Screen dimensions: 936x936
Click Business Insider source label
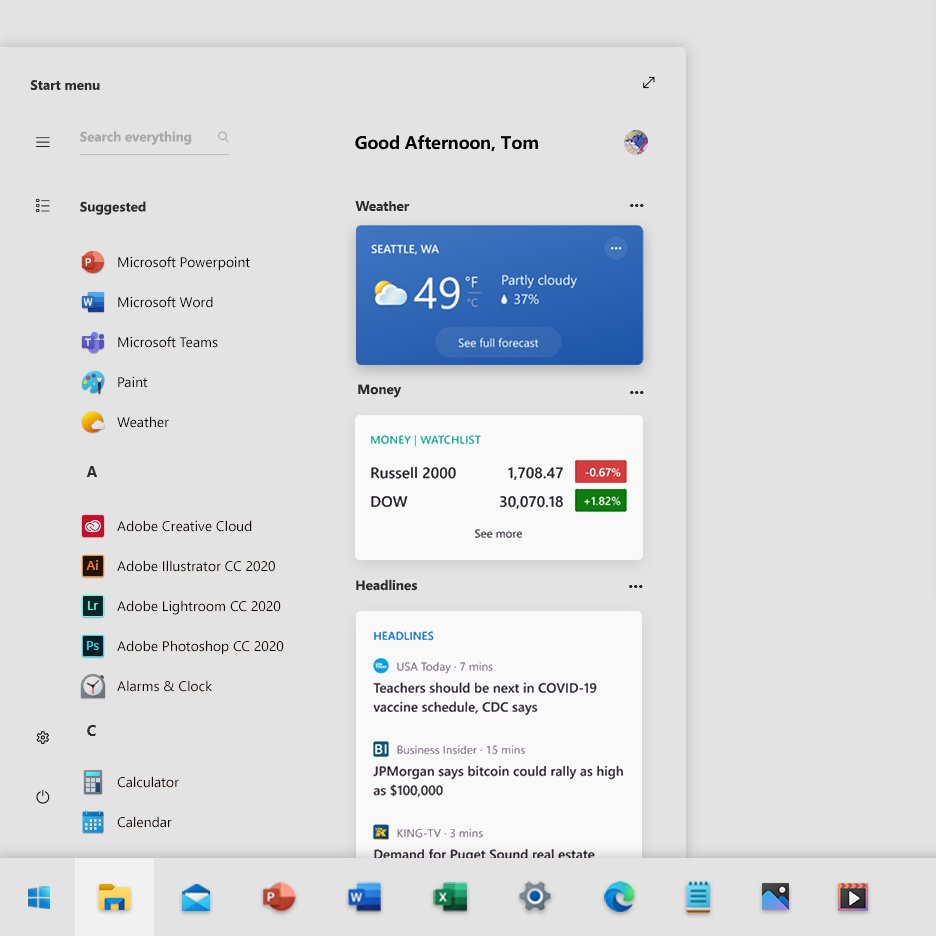436,750
